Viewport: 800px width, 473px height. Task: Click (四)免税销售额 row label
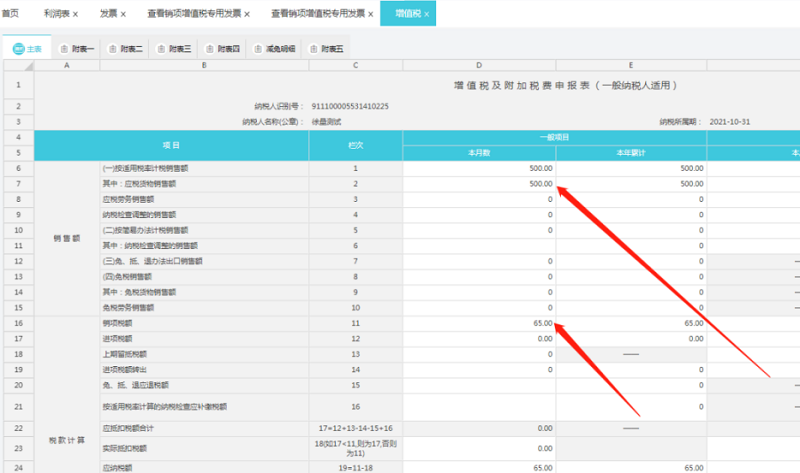point(127,277)
